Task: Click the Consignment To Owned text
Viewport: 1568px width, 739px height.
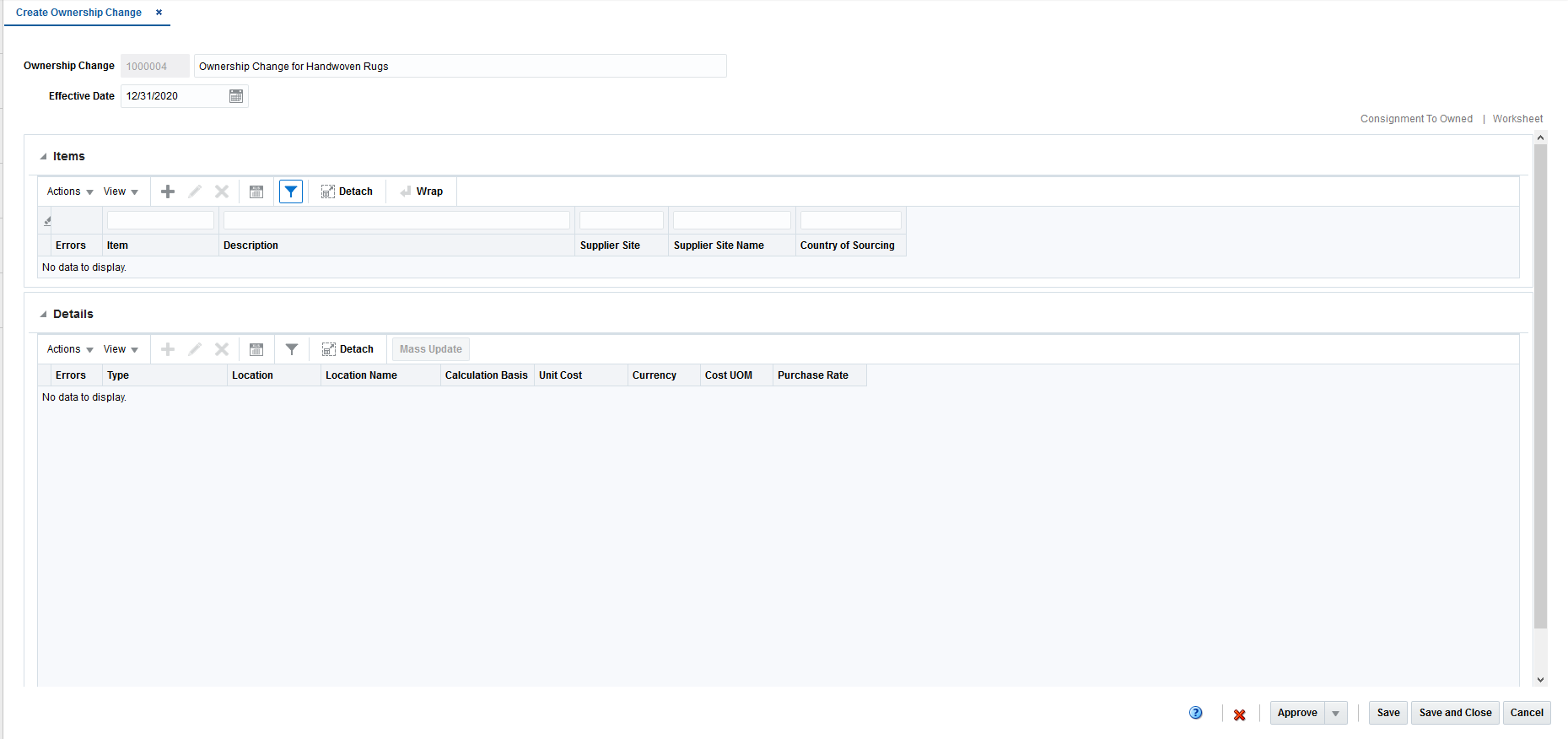Action: coord(1416,119)
